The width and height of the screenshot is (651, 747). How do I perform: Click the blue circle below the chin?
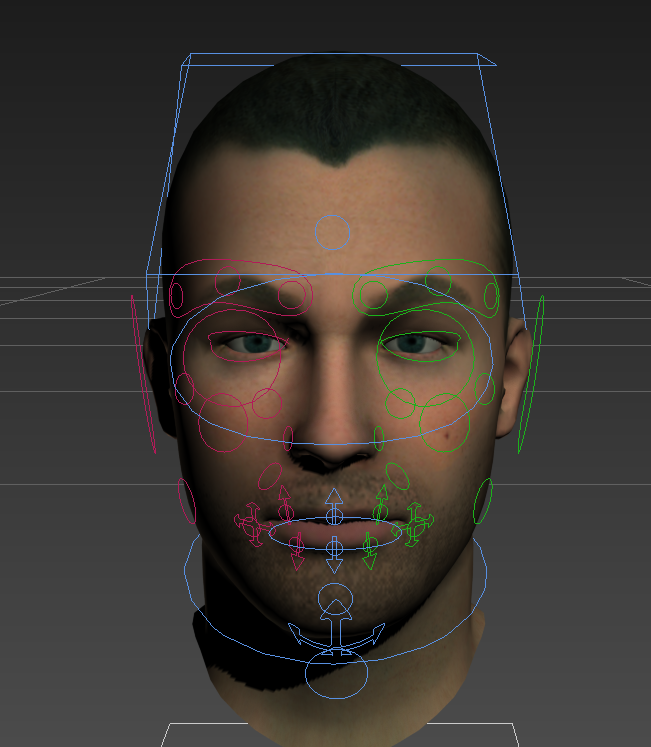pos(337,675)
